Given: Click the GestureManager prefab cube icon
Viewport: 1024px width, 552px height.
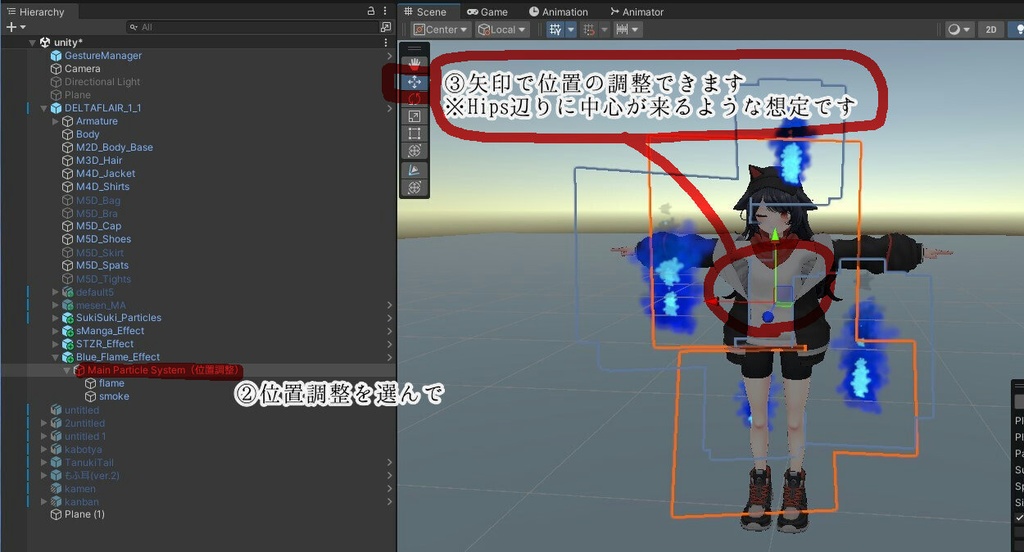Looking at the screenshot, I should (56, 56).
